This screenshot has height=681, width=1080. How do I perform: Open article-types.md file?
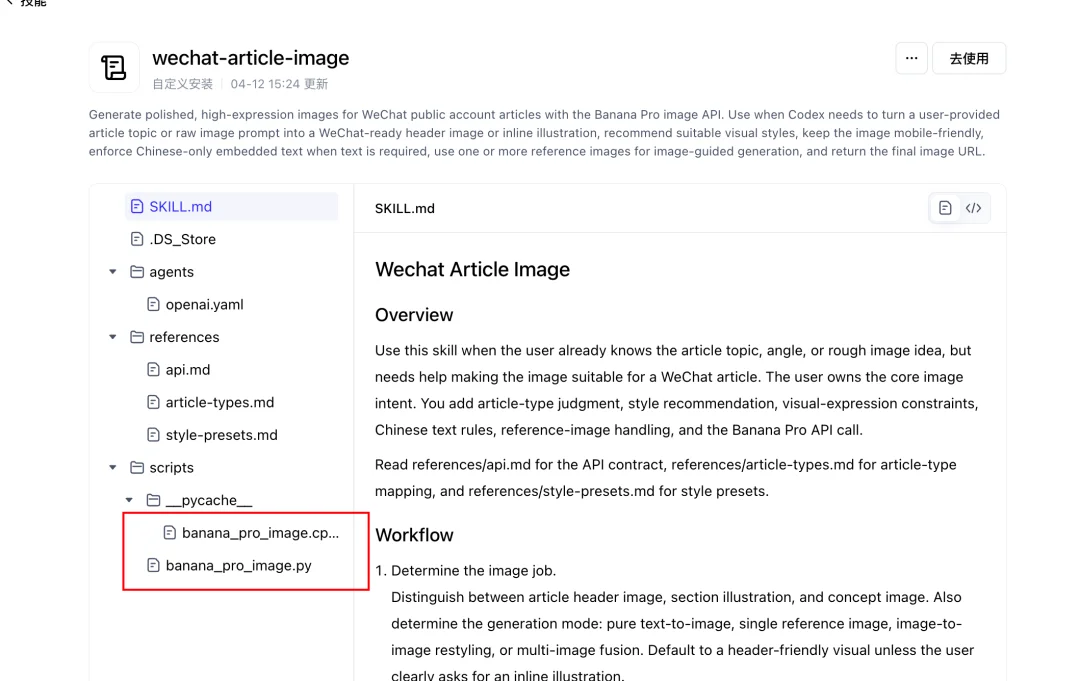[x=219, y=402]
